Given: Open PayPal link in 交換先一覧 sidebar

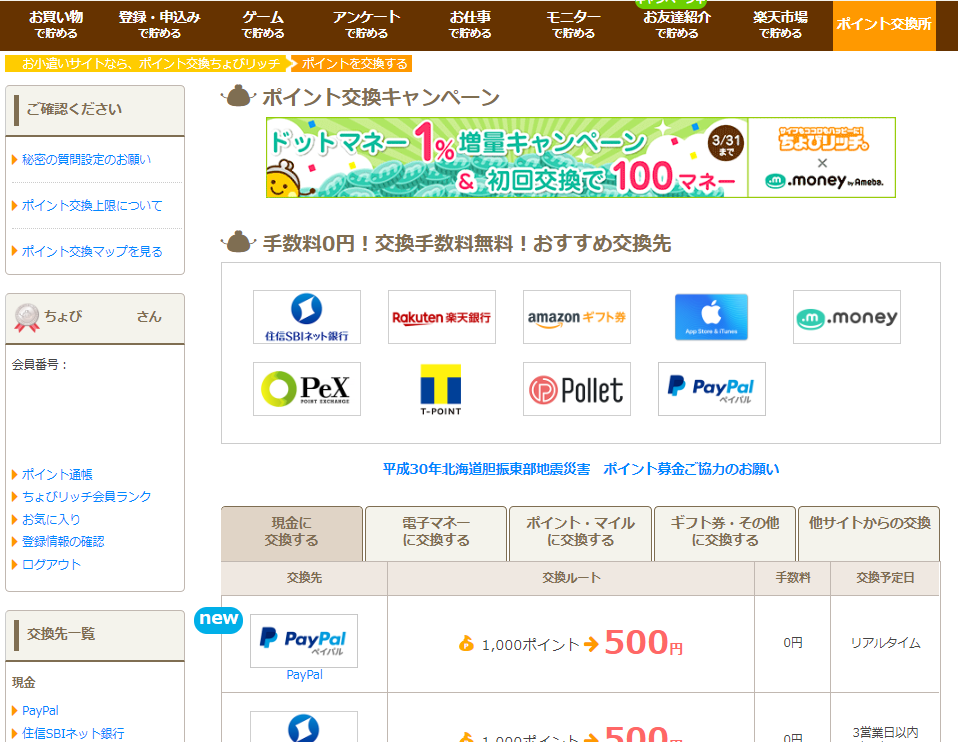Looking at the screenshot, I should coord(40,710).
